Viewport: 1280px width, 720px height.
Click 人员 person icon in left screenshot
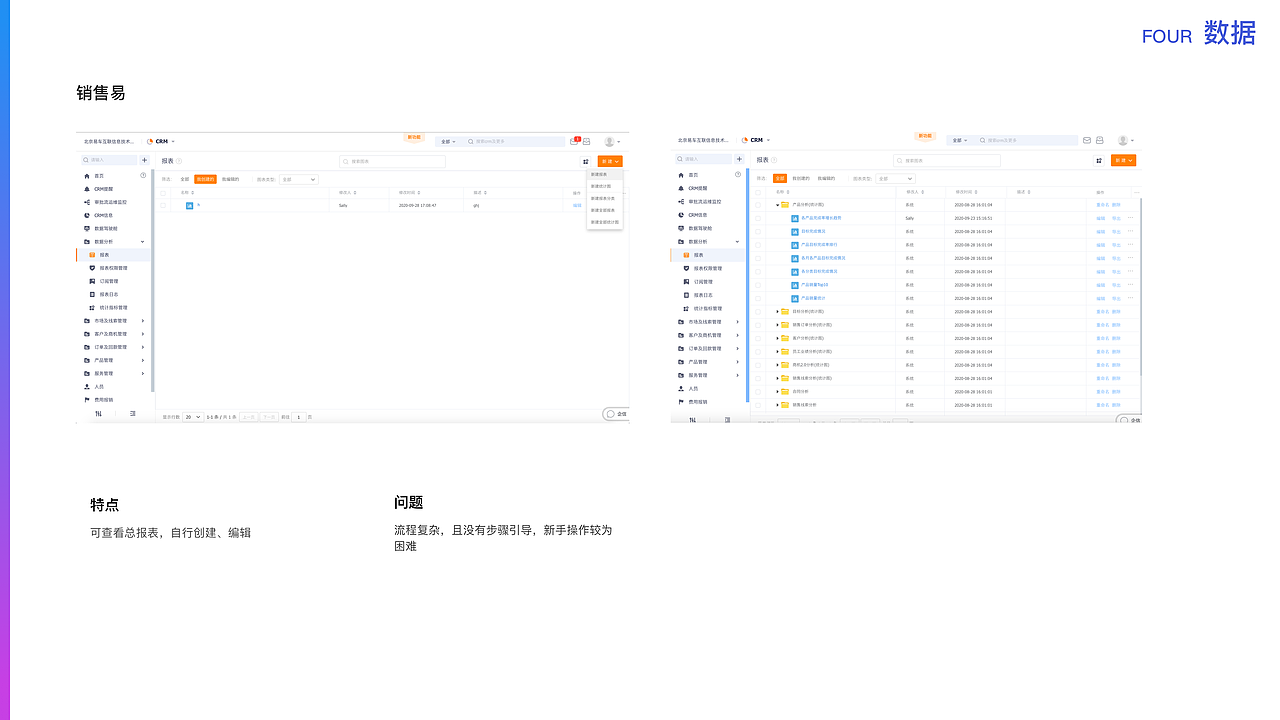coord(87,387)
